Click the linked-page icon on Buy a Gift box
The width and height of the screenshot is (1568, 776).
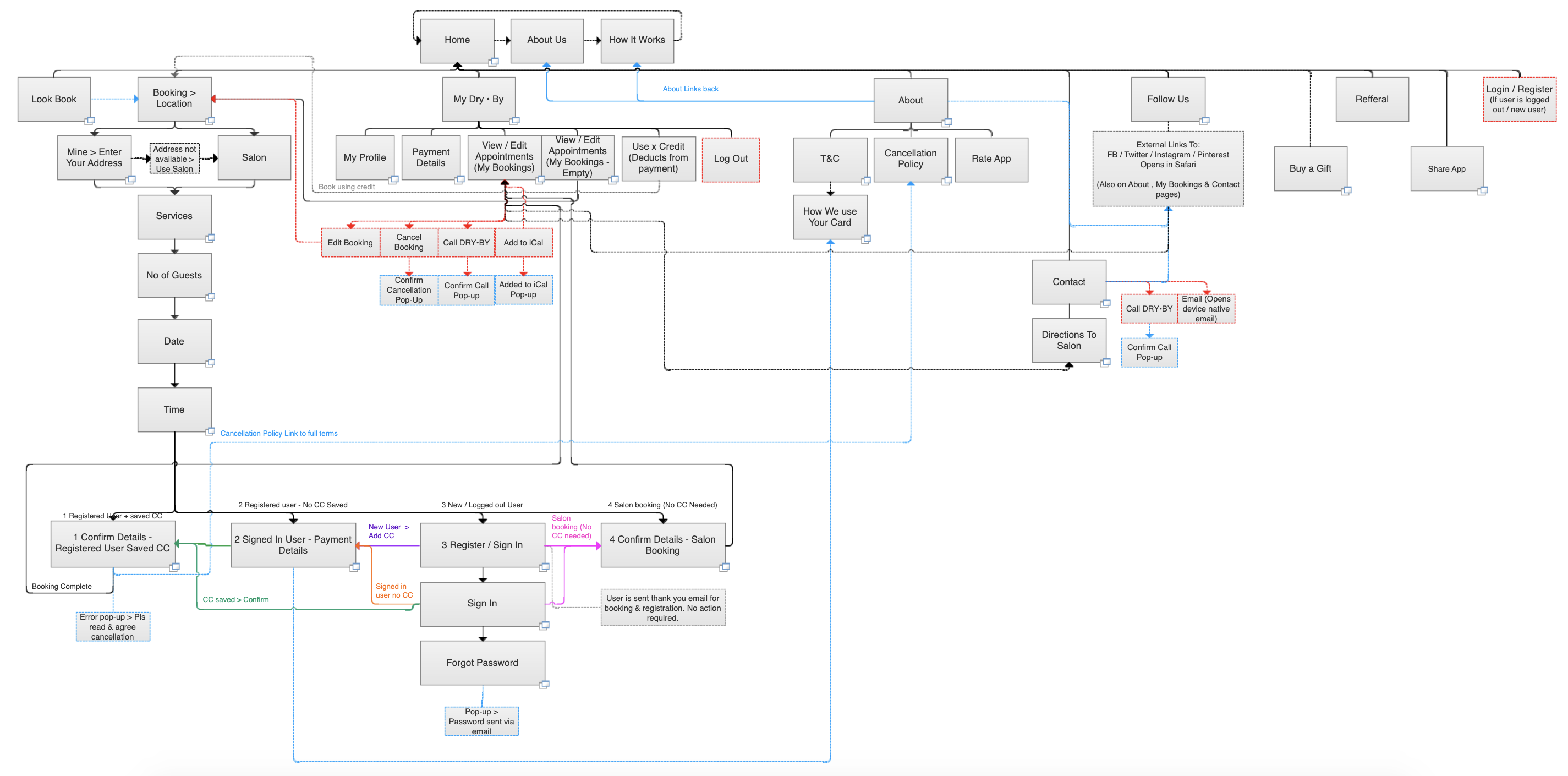click(1346, 190)
